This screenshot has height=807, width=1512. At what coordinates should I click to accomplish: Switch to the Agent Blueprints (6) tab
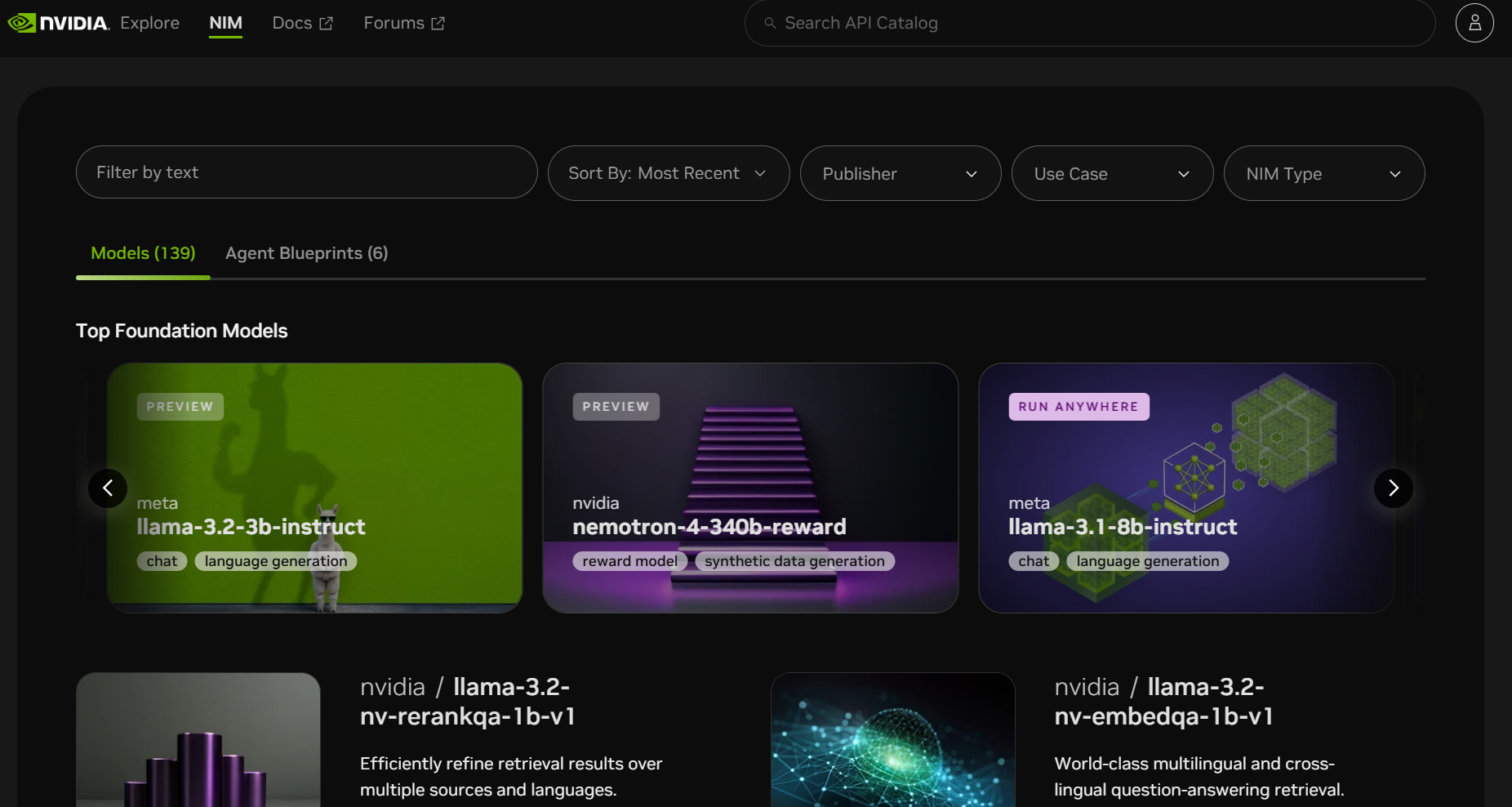(307, 253)
